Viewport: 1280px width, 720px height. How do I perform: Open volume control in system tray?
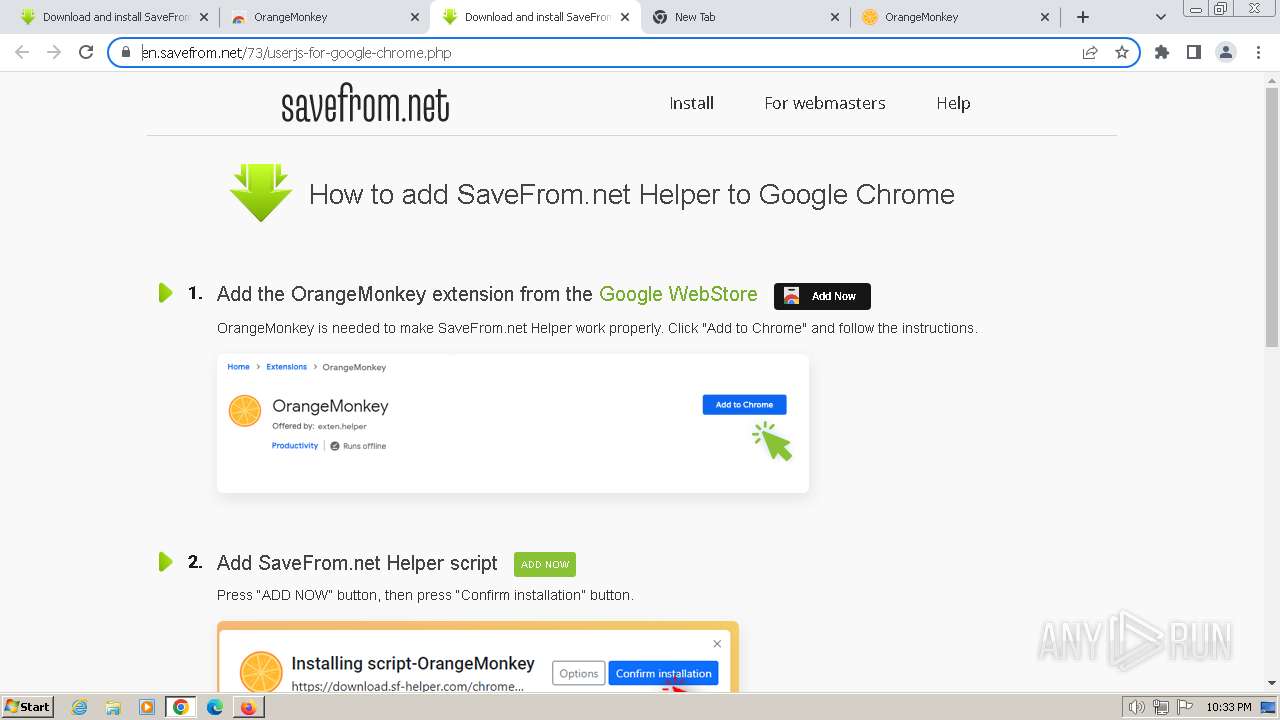tap(1137, 707)
